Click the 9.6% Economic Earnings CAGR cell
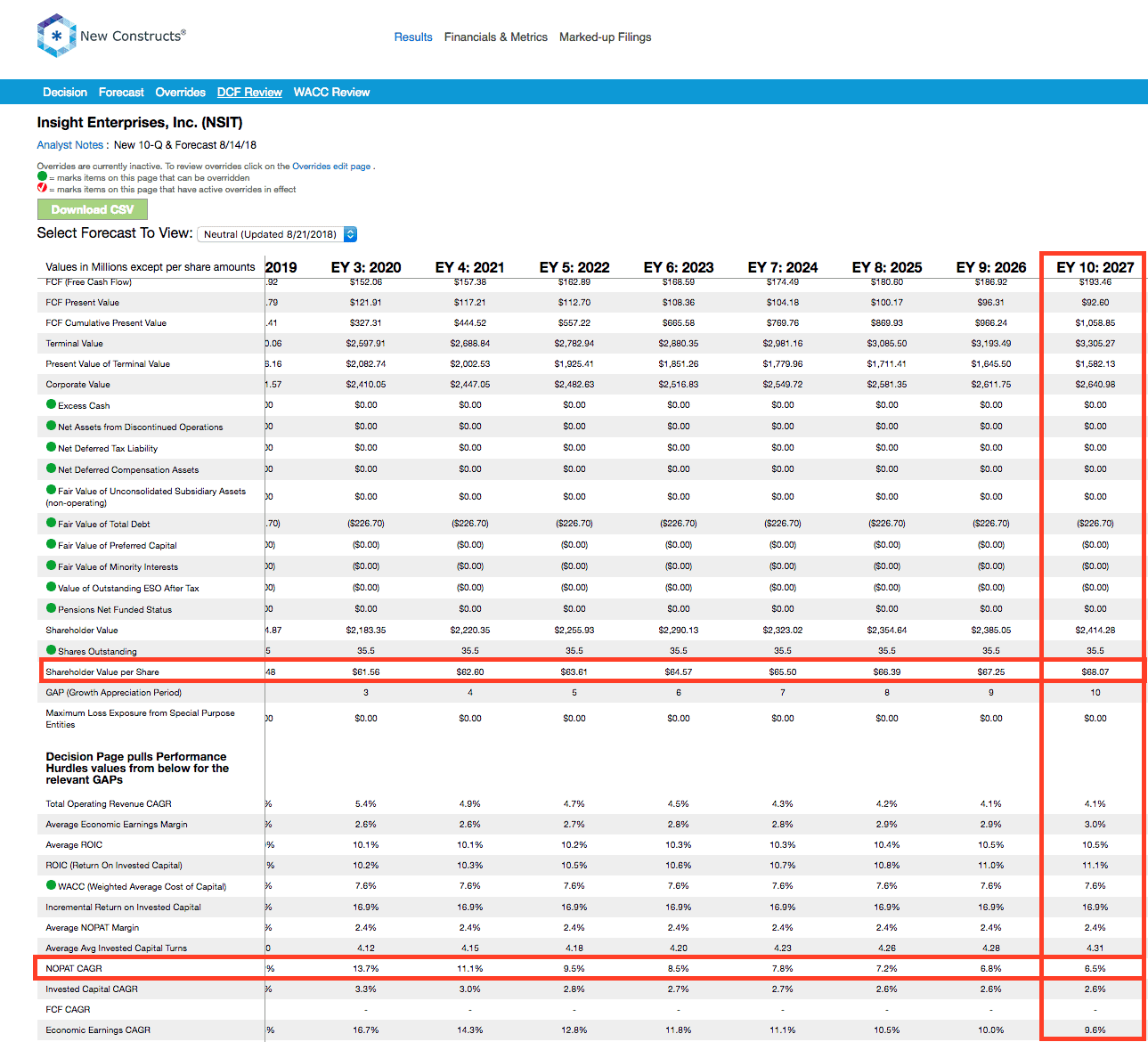The height and width of the screenshot is (1042, 1148). pos(1095,1030)
